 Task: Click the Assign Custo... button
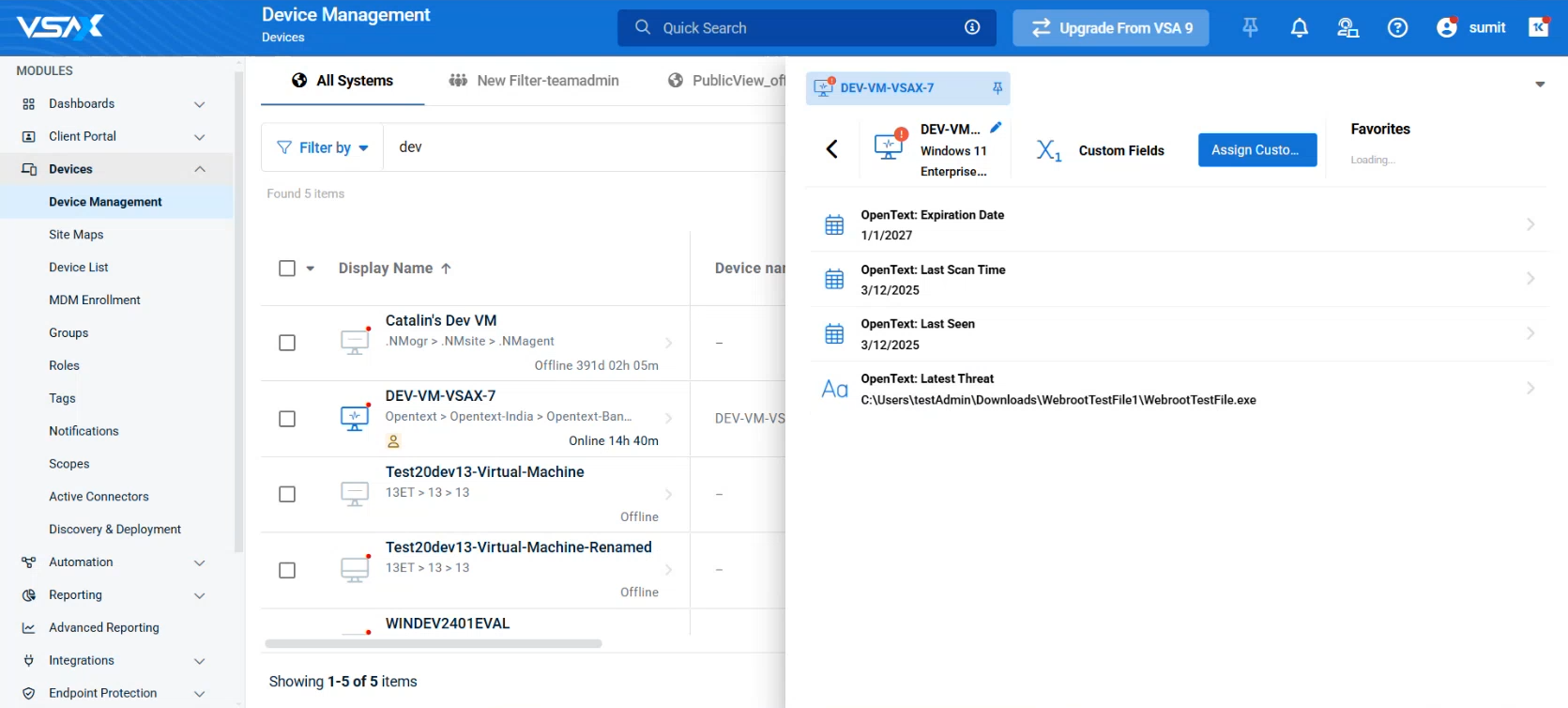(x=1257, y=150)
